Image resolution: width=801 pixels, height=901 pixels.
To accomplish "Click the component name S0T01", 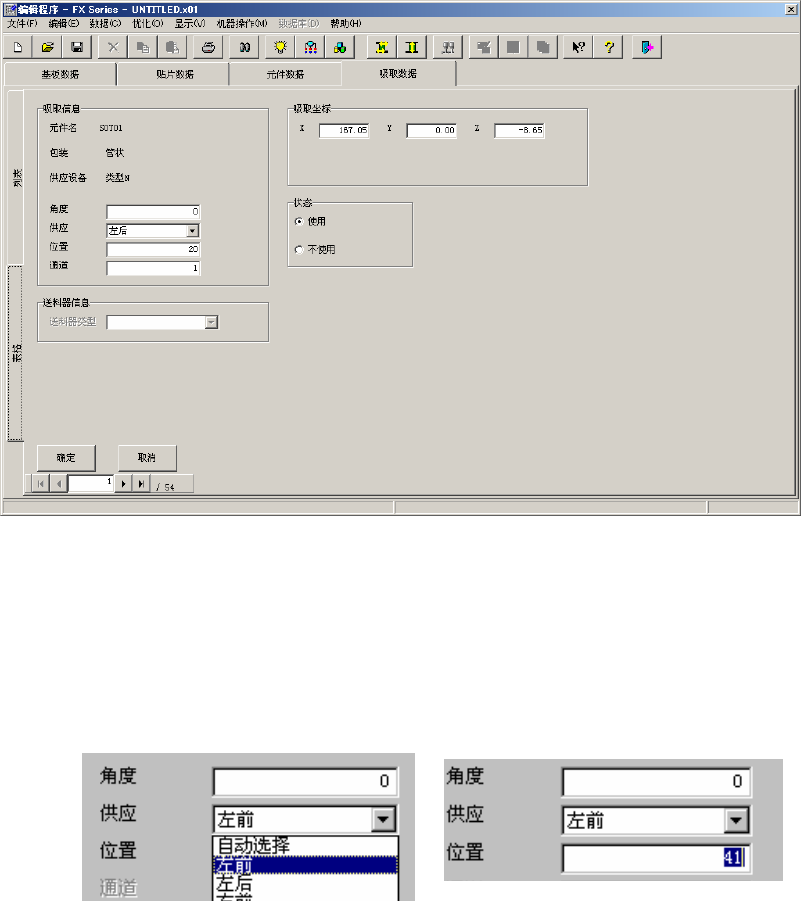I will tap(111, 128).
